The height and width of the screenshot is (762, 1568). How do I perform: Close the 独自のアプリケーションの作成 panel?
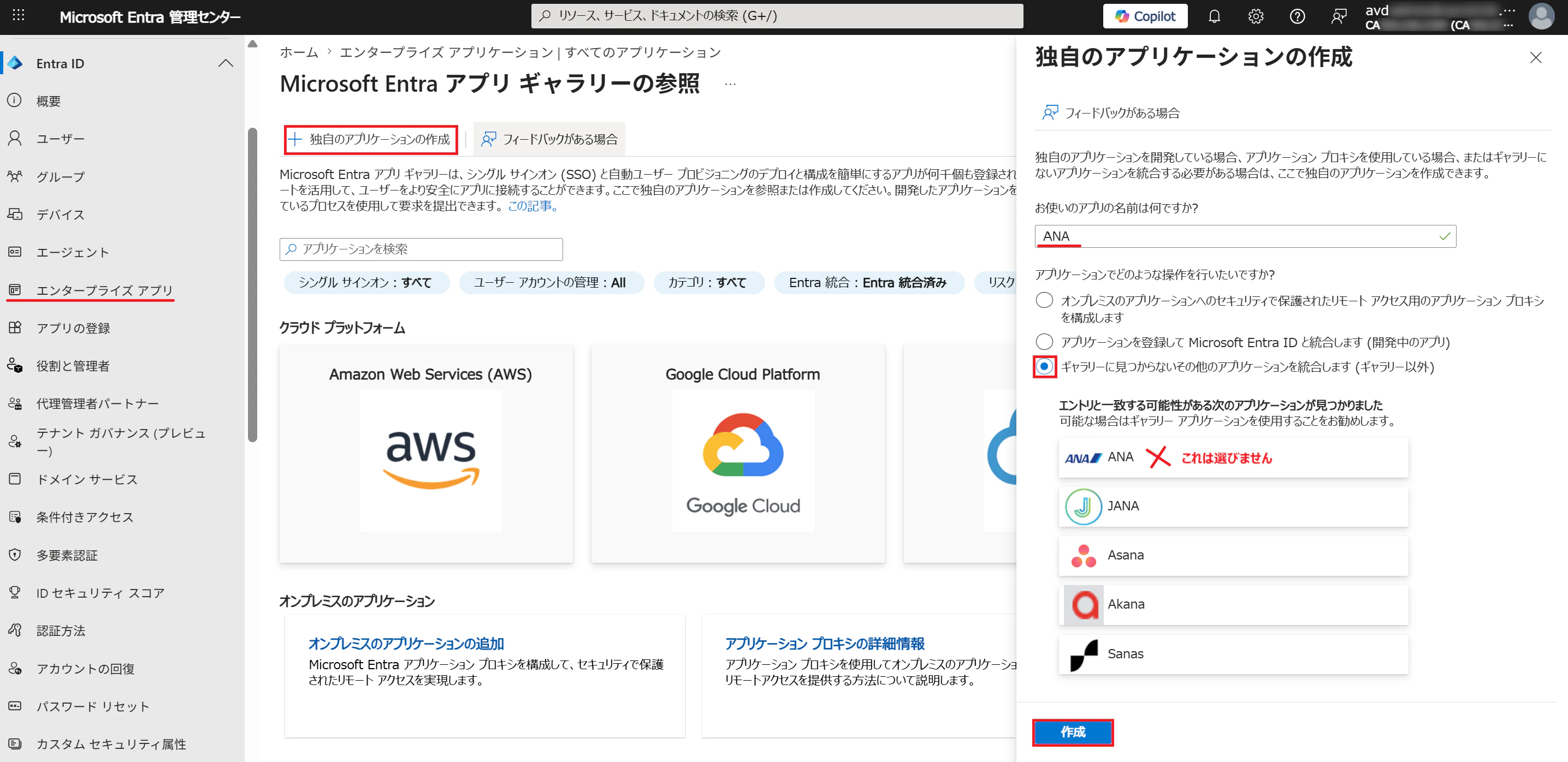coord(1535,57)
